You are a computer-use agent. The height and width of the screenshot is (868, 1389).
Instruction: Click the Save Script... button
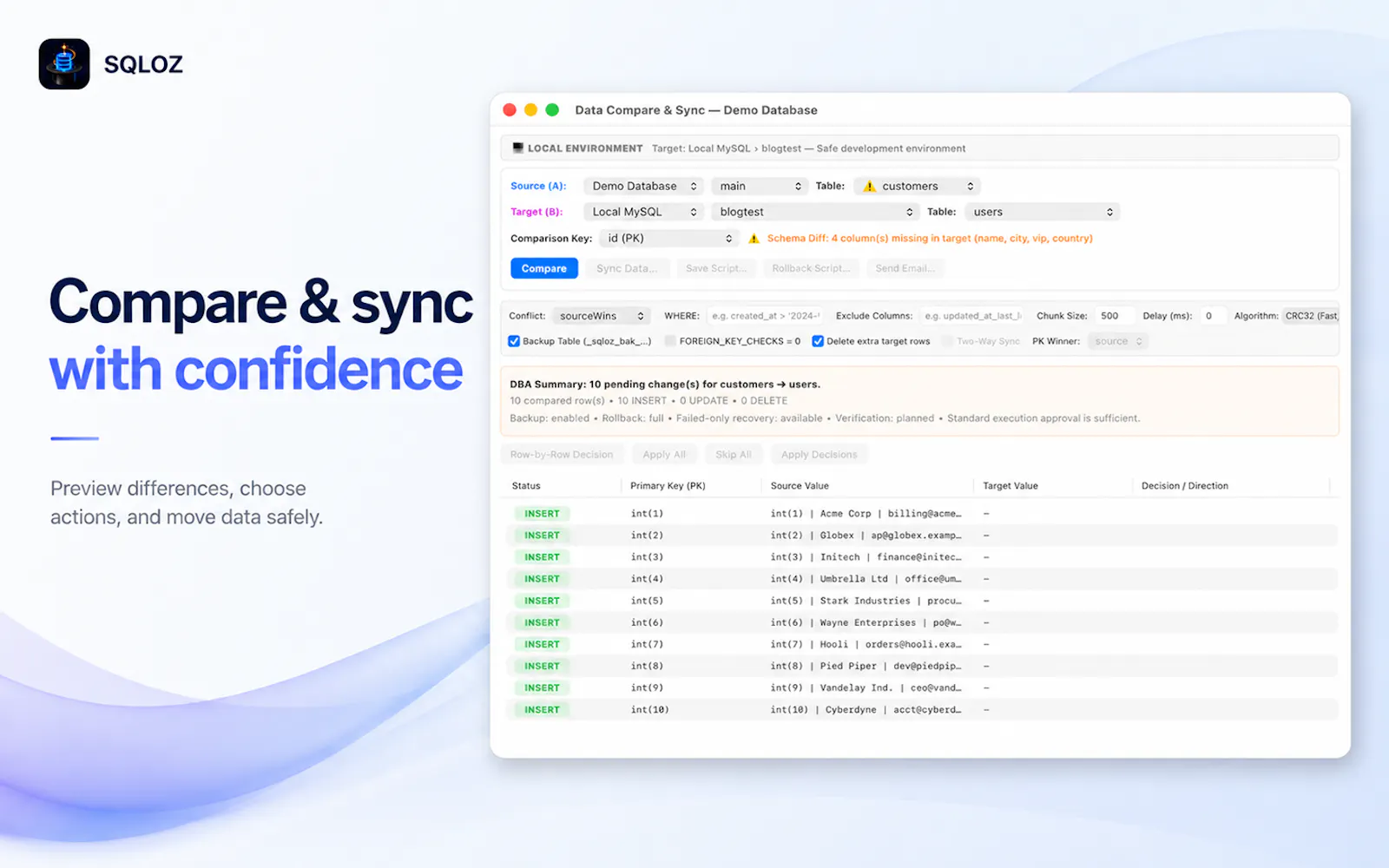[716, 268]
